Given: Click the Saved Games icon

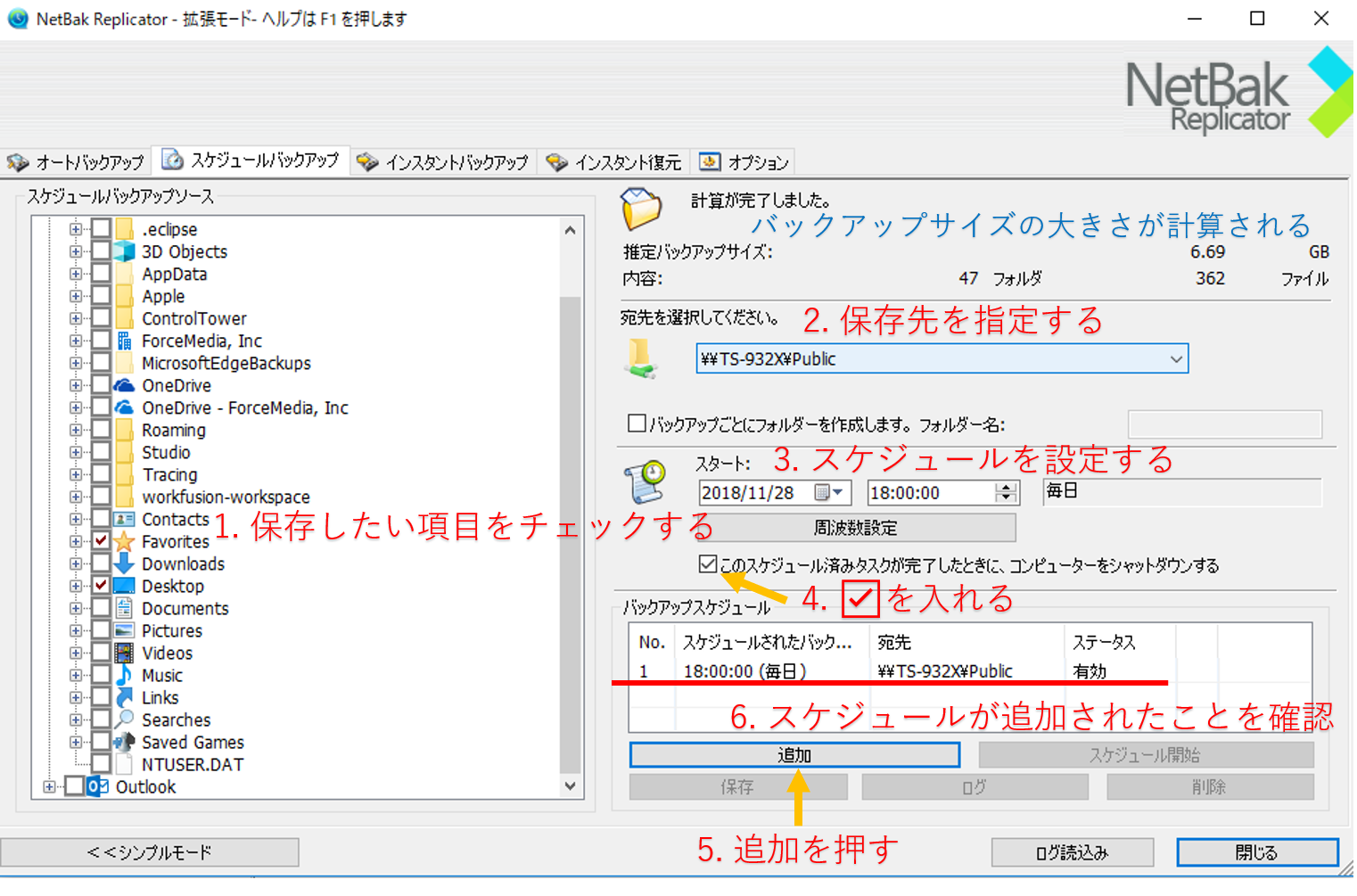Looking at the screenshot, I should 125,742.
